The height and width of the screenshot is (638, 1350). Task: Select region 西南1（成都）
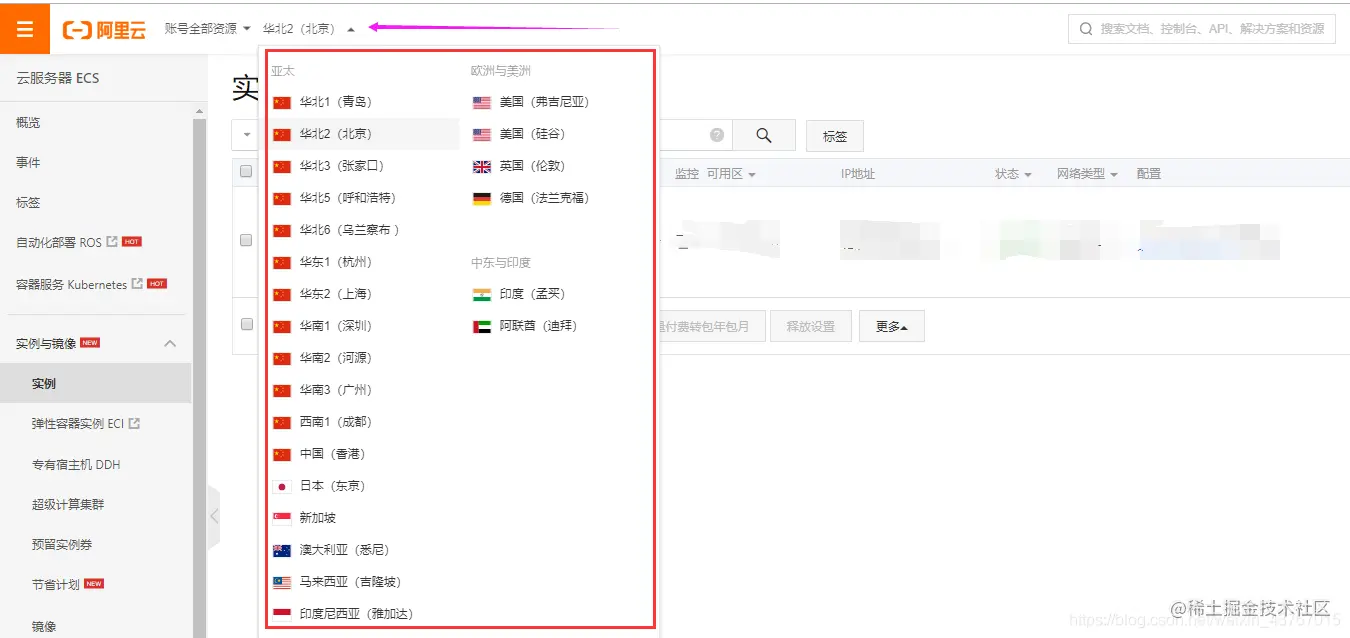click(335, 422)
